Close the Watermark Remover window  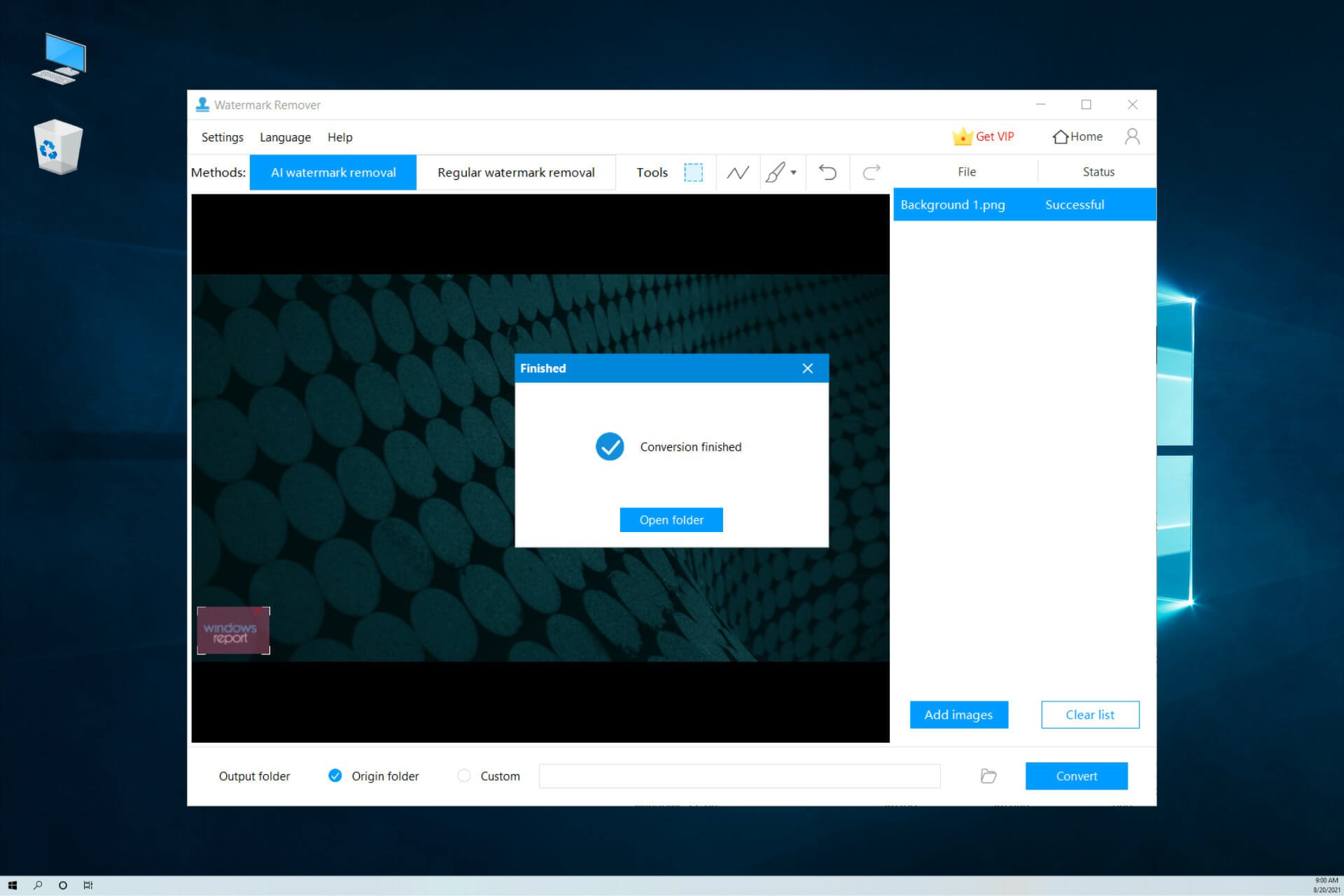(1133, 104)
